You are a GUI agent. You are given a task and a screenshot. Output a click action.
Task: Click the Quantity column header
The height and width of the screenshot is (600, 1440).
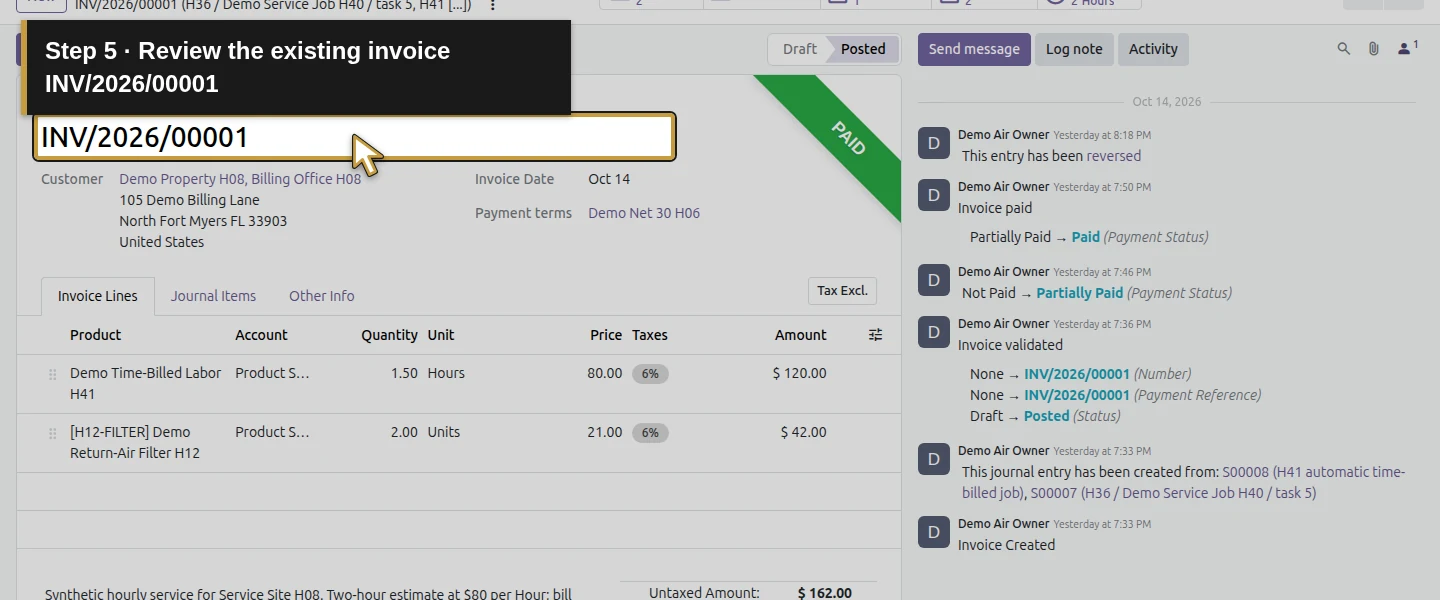389,335
